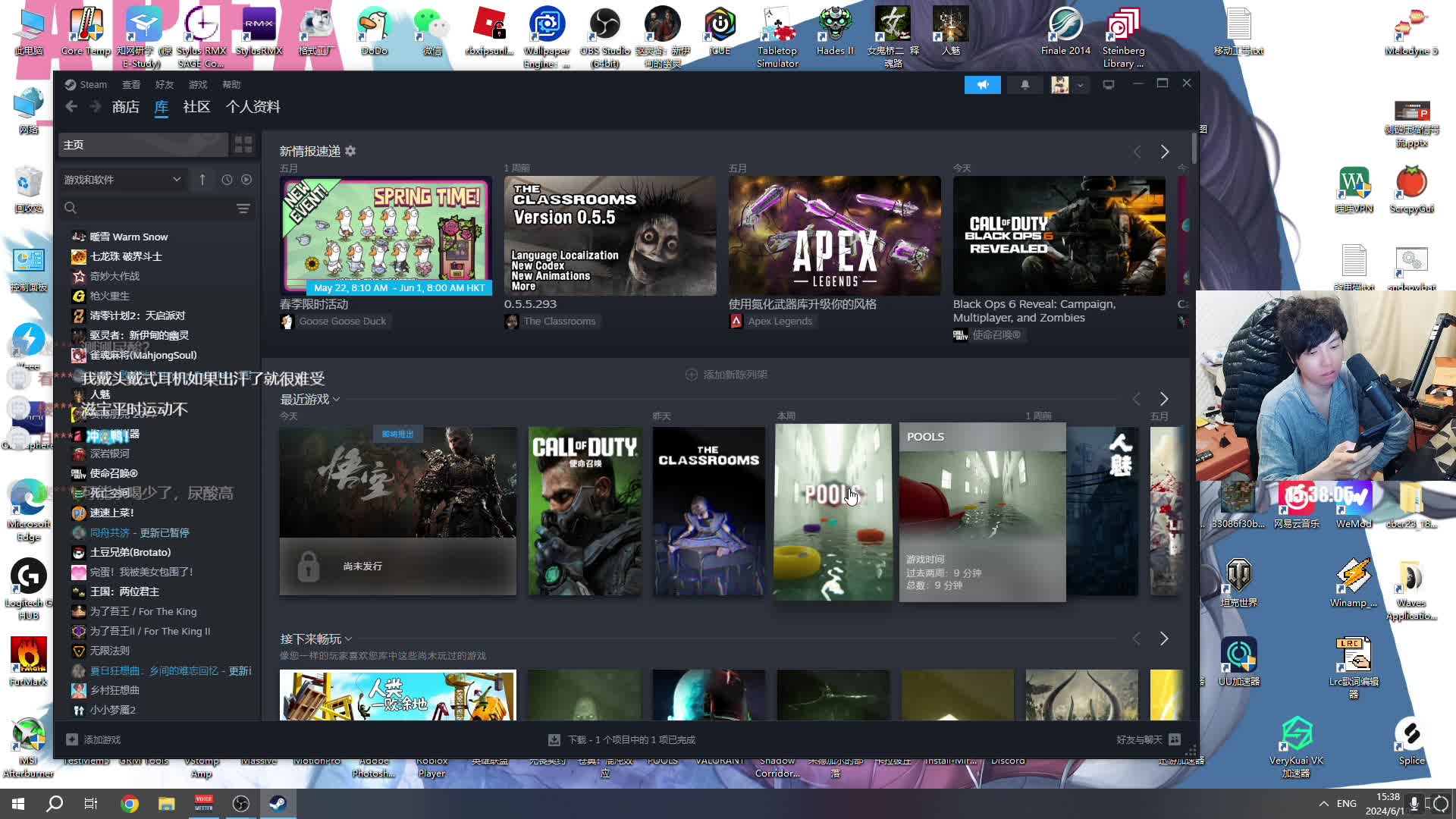Select 个人资料 menu tab

253,107
